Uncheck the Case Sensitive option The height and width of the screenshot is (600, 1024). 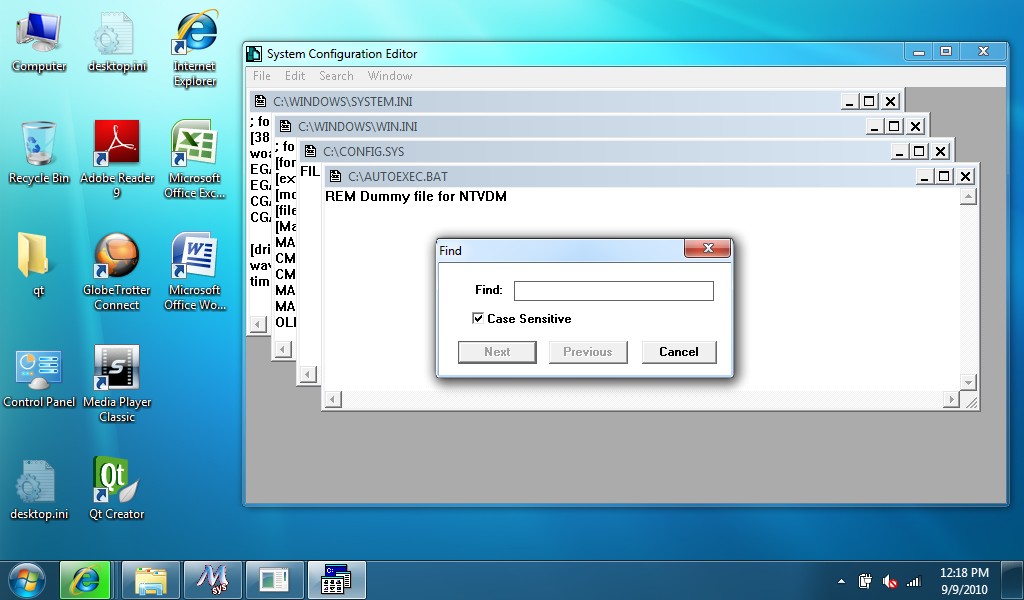tap(479, 318)
